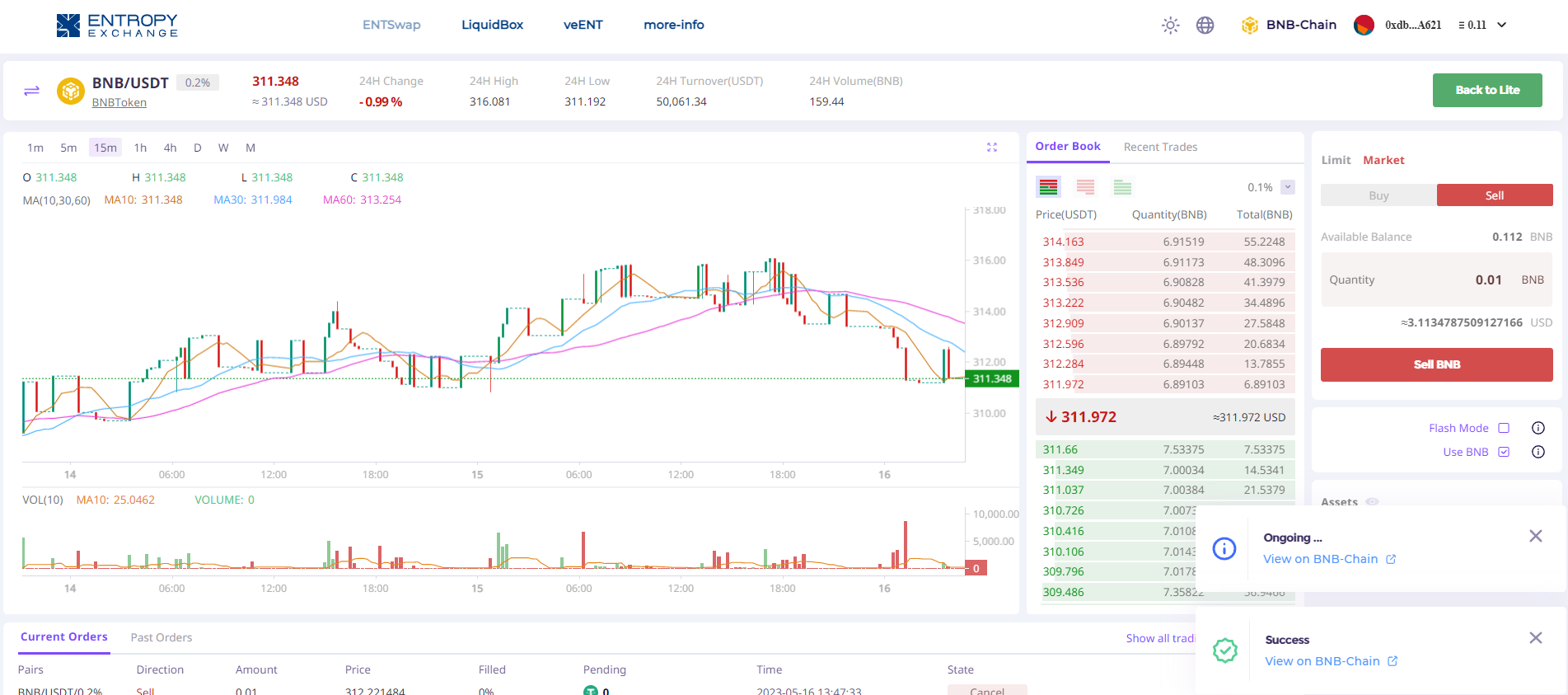Screen dimensions: 1568x695
Task: Show both bids and asks view
Action: tap(1048, 187)
